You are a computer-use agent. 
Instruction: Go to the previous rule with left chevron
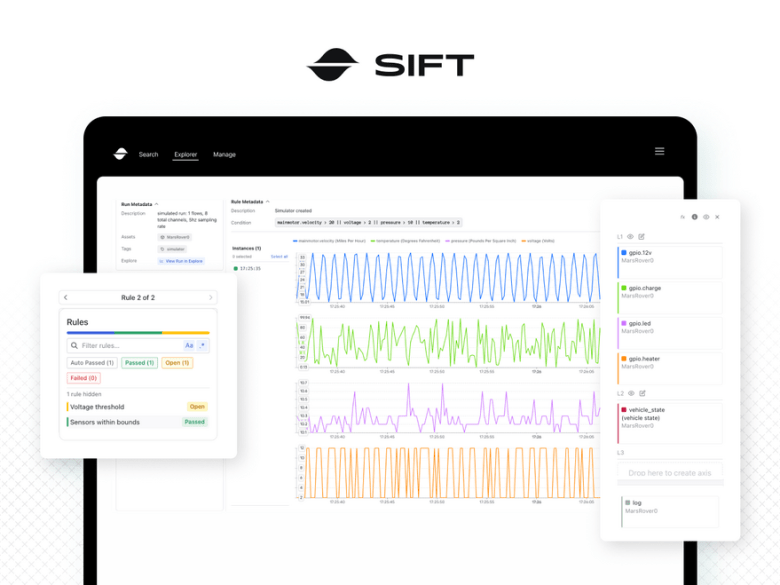[x=66, y=297]
